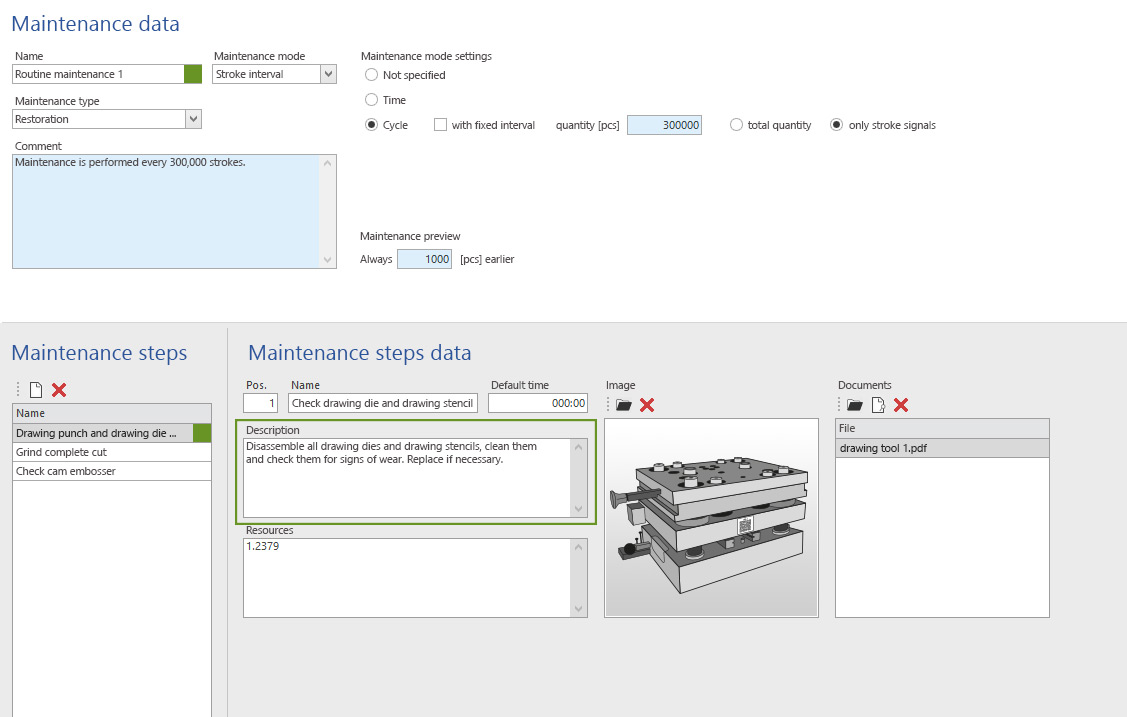Select the 'Not specified' radio button
The height and width of the screenshot is (717, 1127).
[372, 75]
